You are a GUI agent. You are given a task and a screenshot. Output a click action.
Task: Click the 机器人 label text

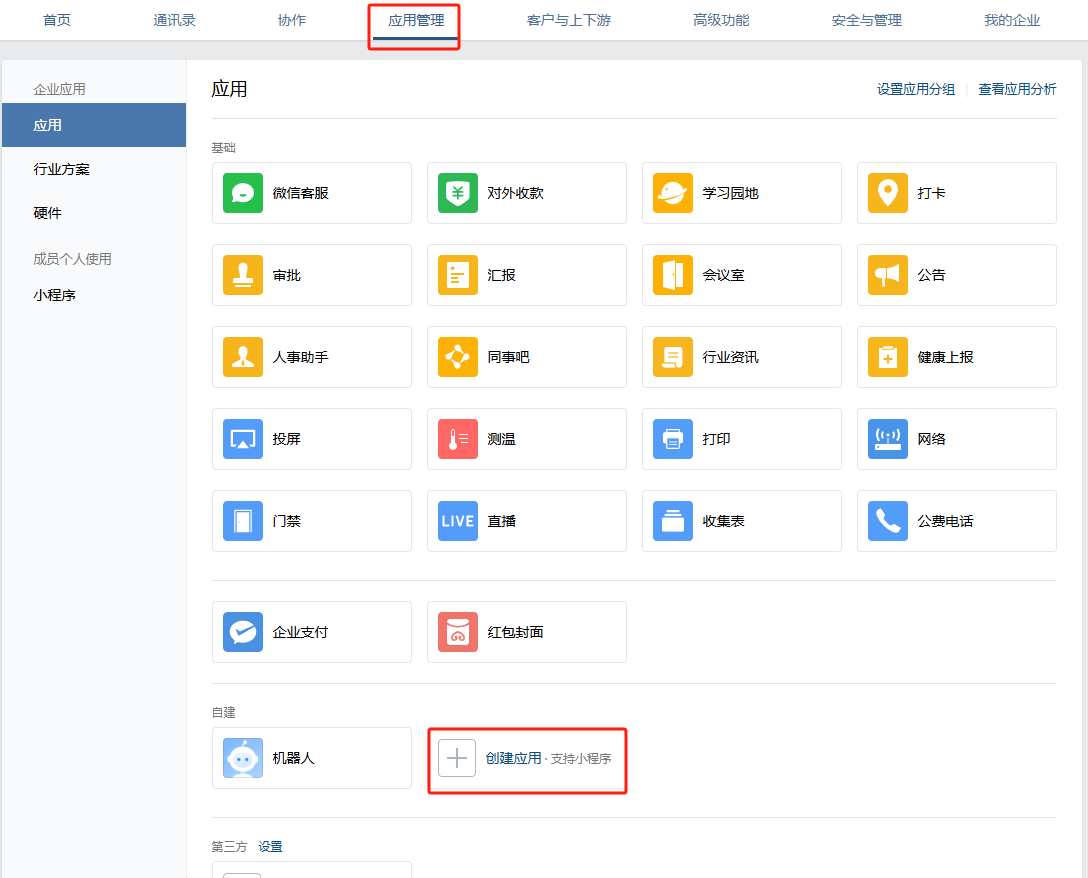pos(294,758)
